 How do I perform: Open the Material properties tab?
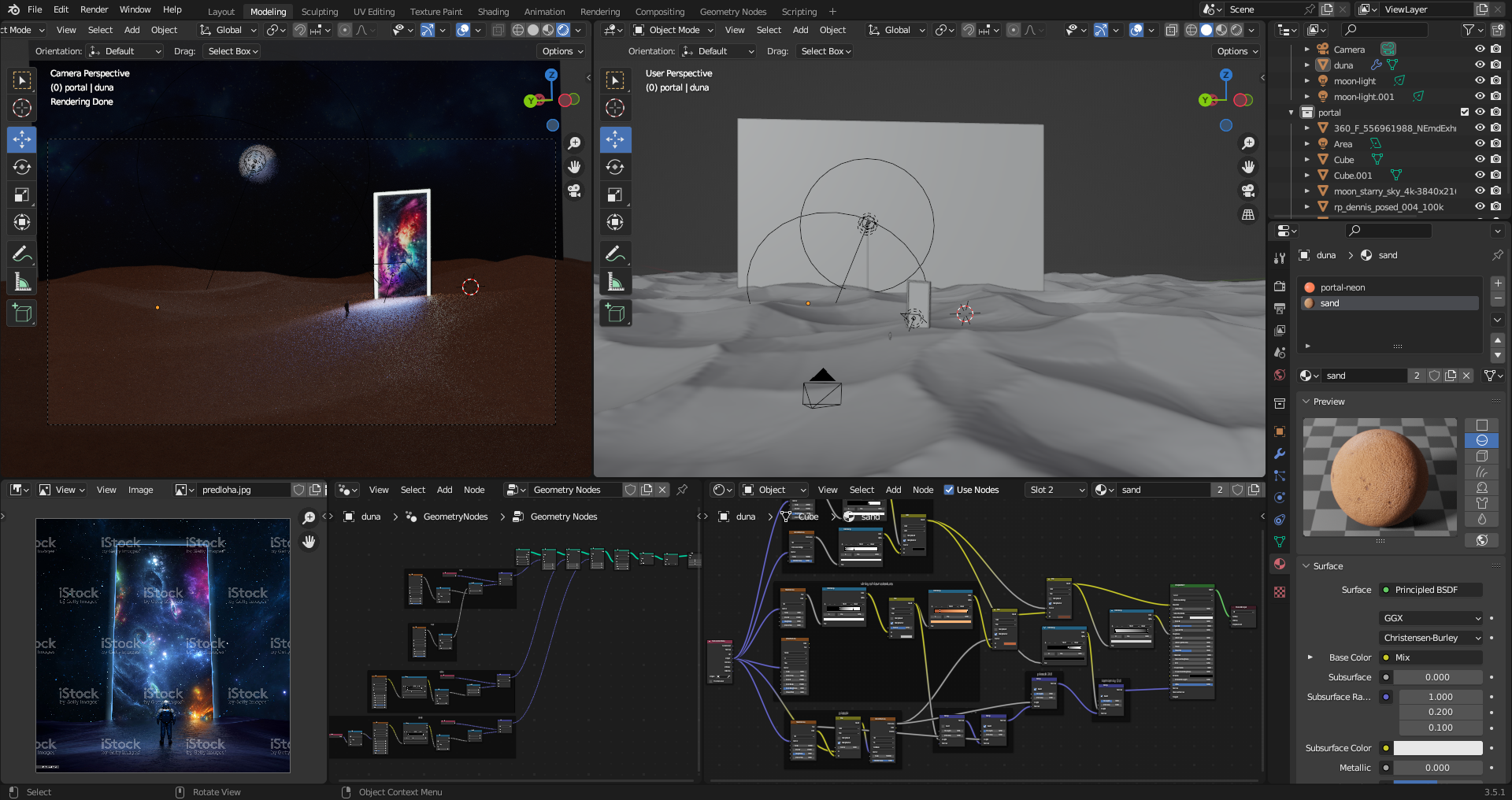coord(1280,564)
